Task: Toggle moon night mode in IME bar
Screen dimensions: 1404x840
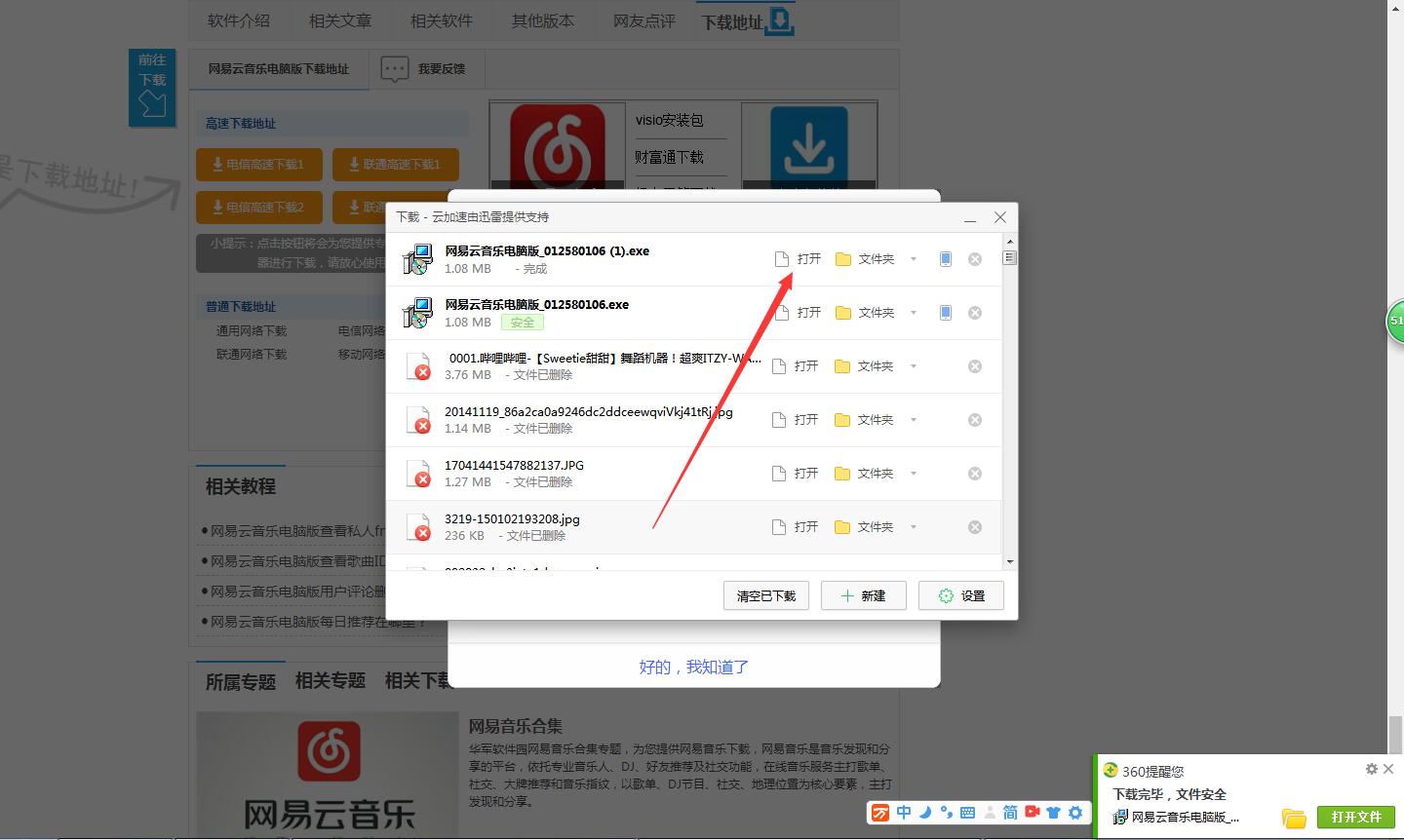Action: tap(925, 812)
